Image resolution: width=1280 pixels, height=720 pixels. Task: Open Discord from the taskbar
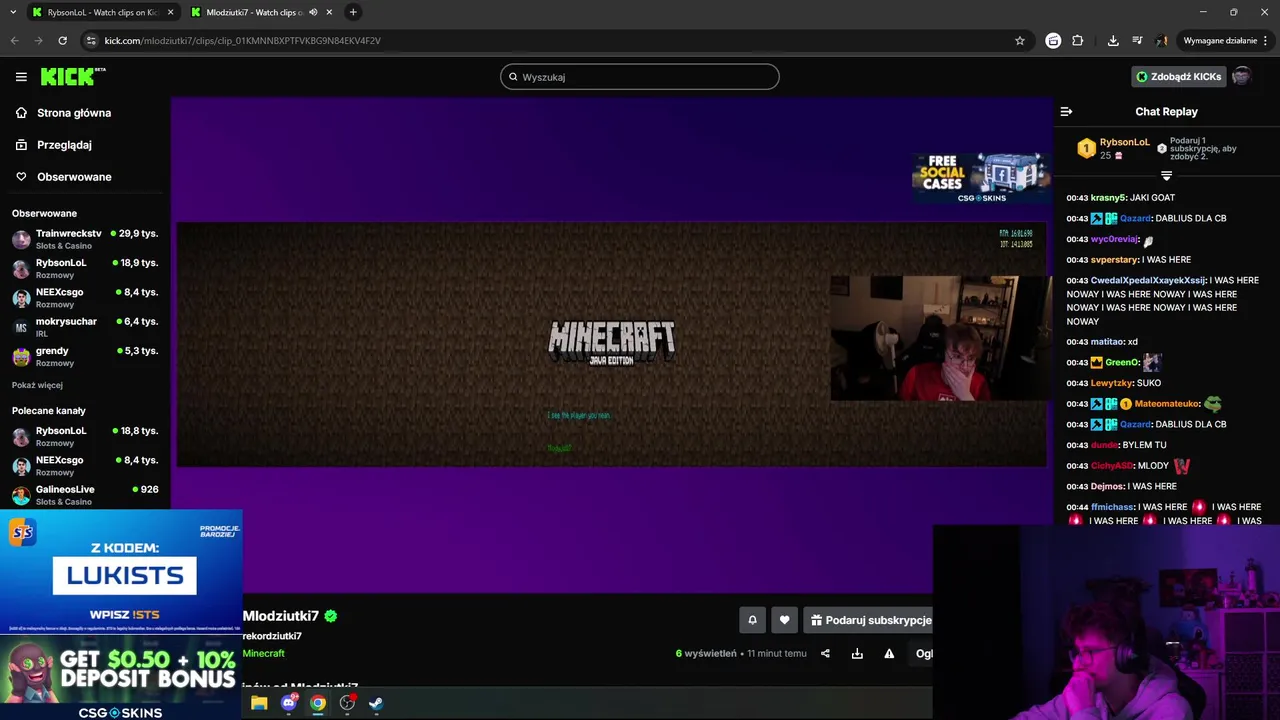[x=289, y=703]
